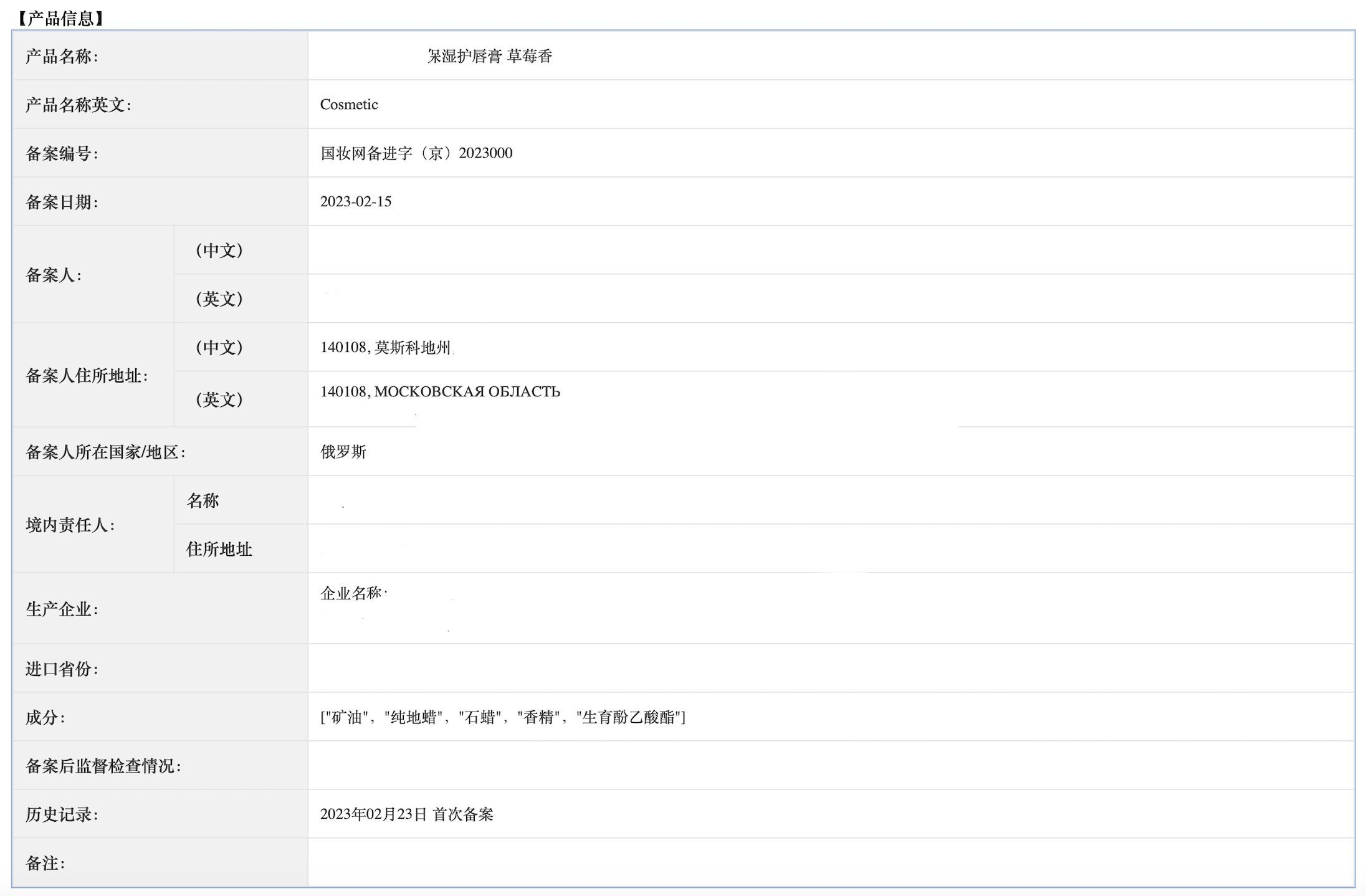
Task: Select the 进口省份 label
Action: click(62, 669)
